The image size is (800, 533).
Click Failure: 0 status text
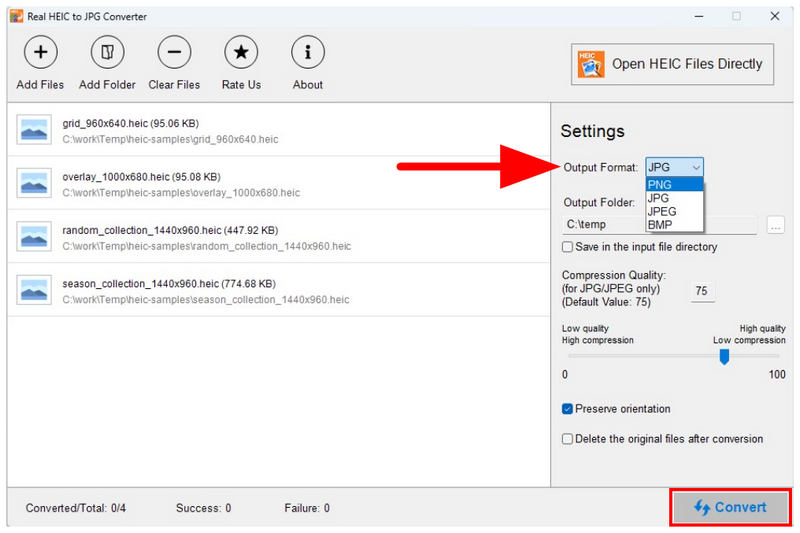click(x=307, y=508)
